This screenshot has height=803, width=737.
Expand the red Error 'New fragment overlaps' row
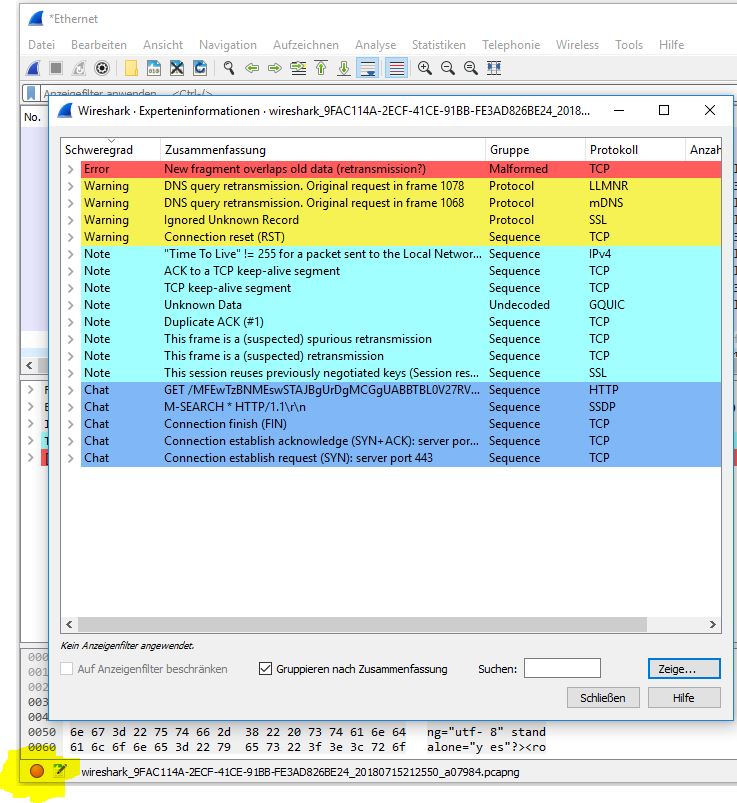[70, 169]
